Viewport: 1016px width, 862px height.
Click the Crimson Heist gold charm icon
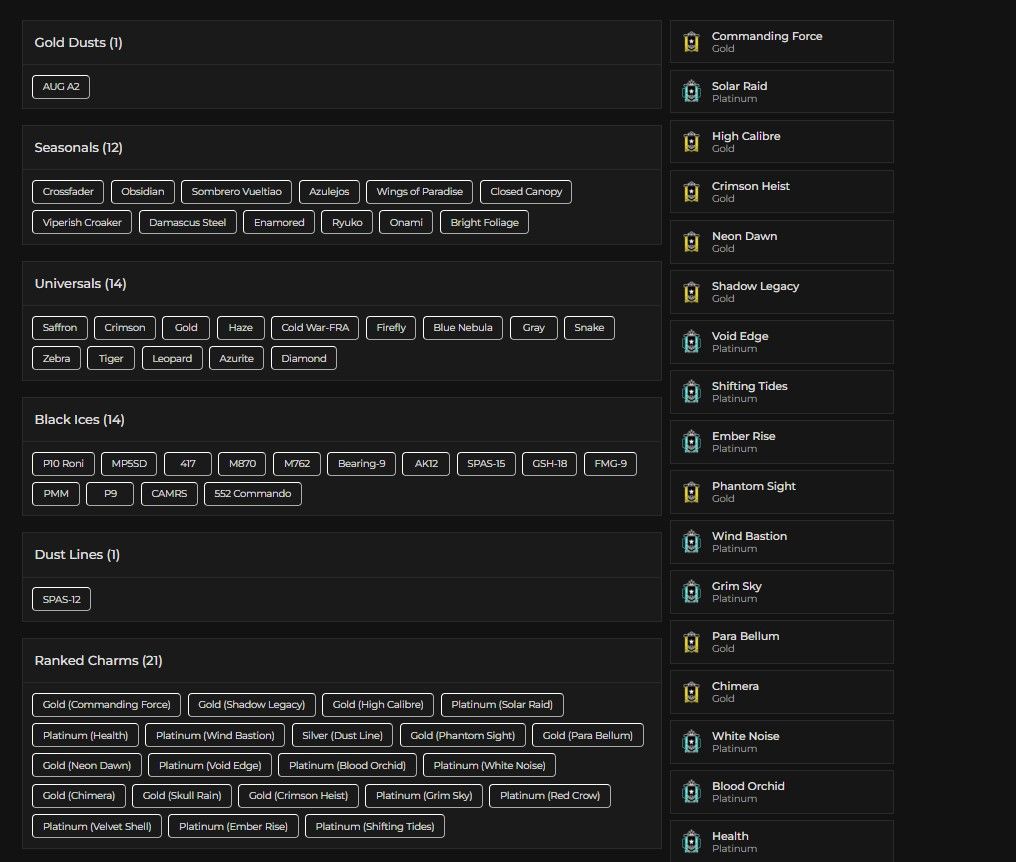691,192
